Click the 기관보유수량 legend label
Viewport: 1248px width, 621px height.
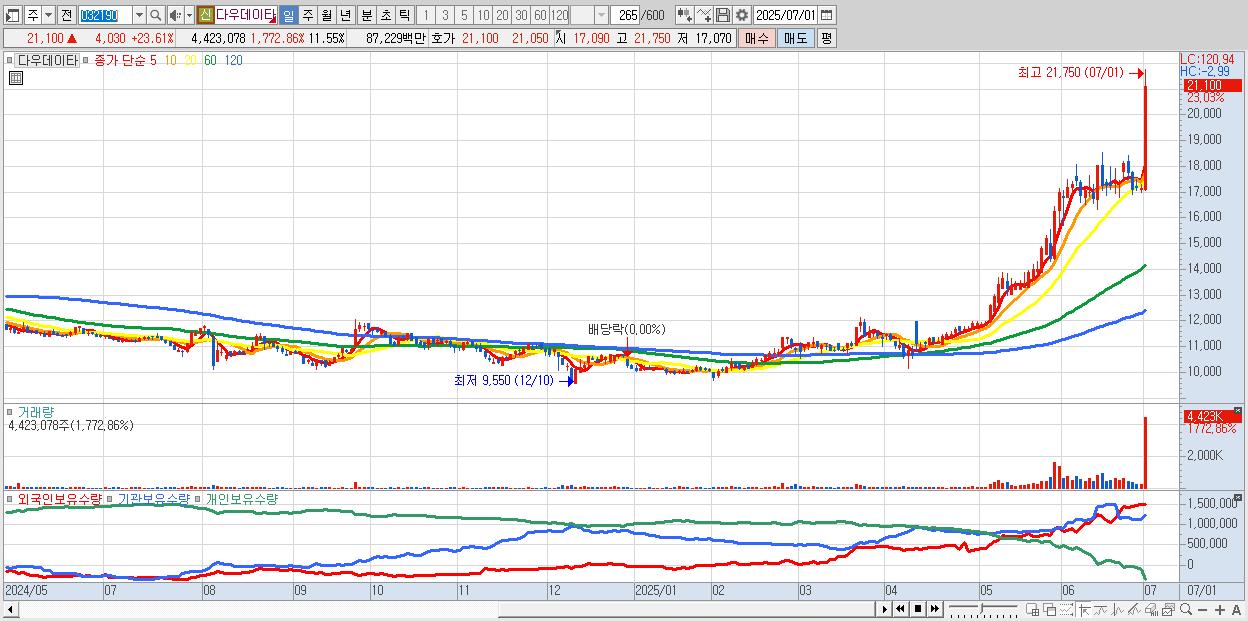click(x=153, y=498)
